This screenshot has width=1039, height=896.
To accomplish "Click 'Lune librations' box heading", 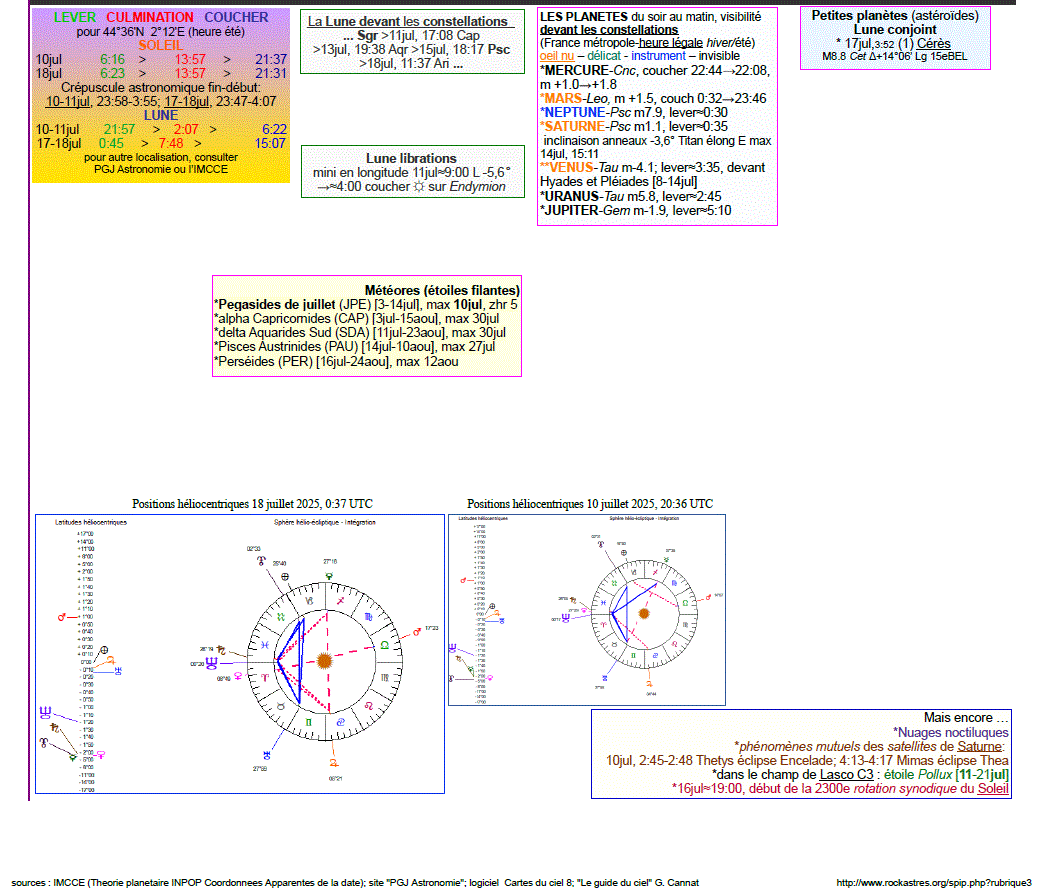I will (x=411, y=158).
